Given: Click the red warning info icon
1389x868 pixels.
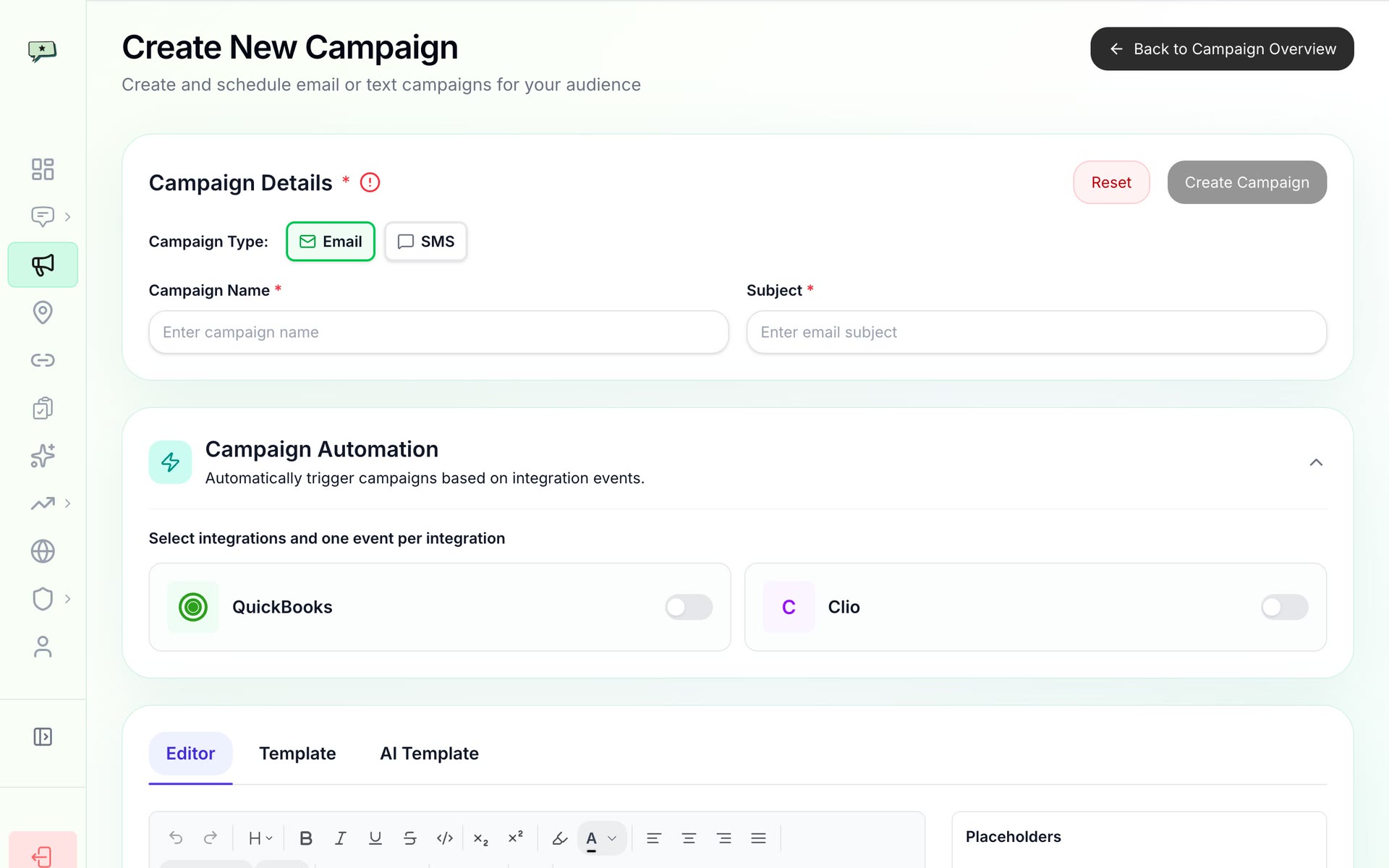Looking at the screenshot, I should (x=370, y=182).
